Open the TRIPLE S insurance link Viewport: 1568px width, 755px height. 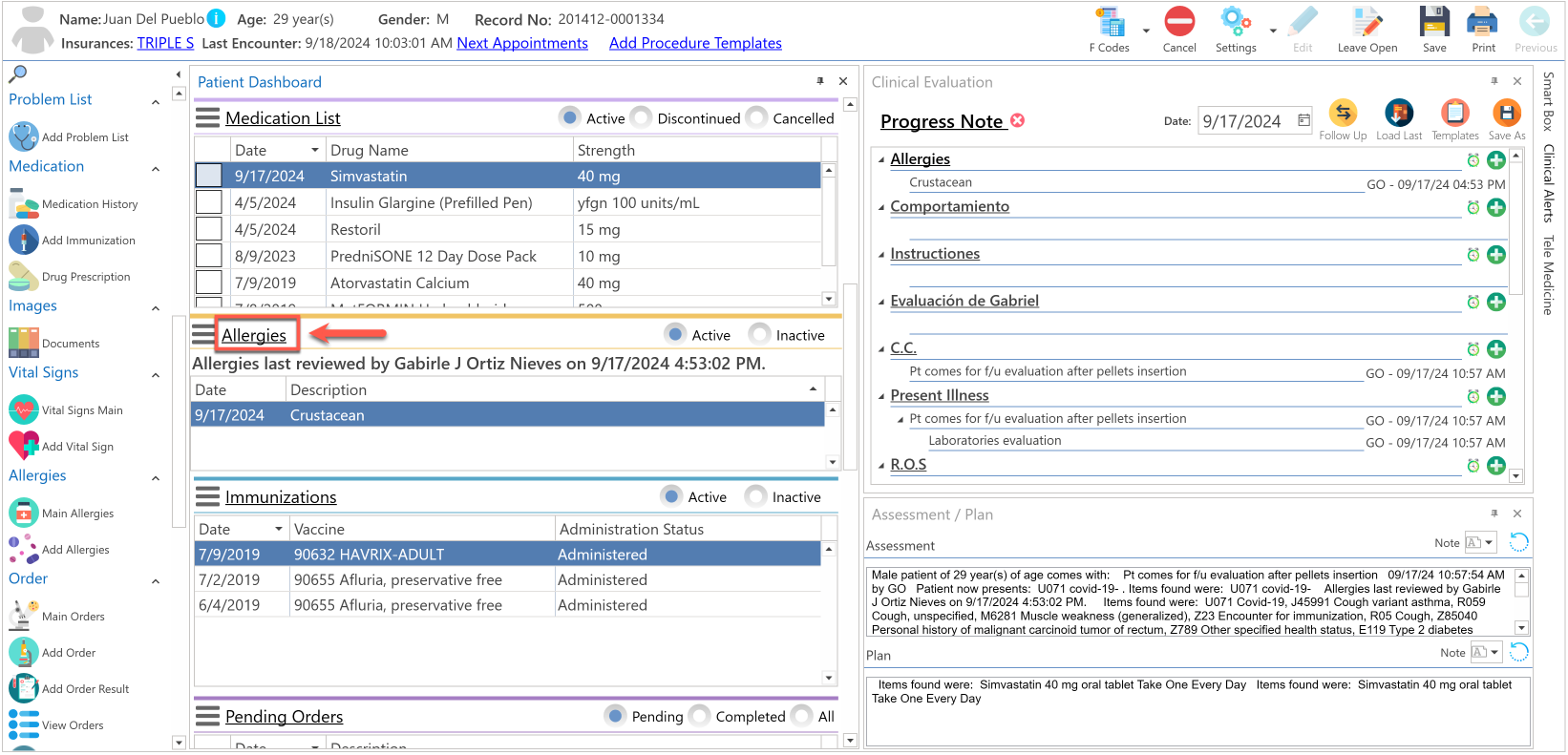tap(165, 43)
